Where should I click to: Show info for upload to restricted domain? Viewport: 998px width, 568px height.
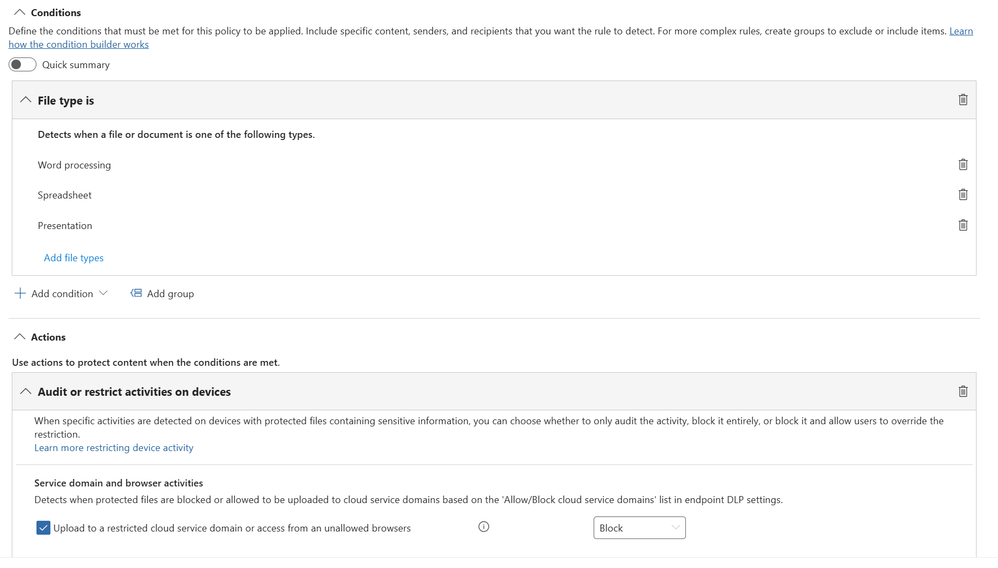tap(484, 527)
